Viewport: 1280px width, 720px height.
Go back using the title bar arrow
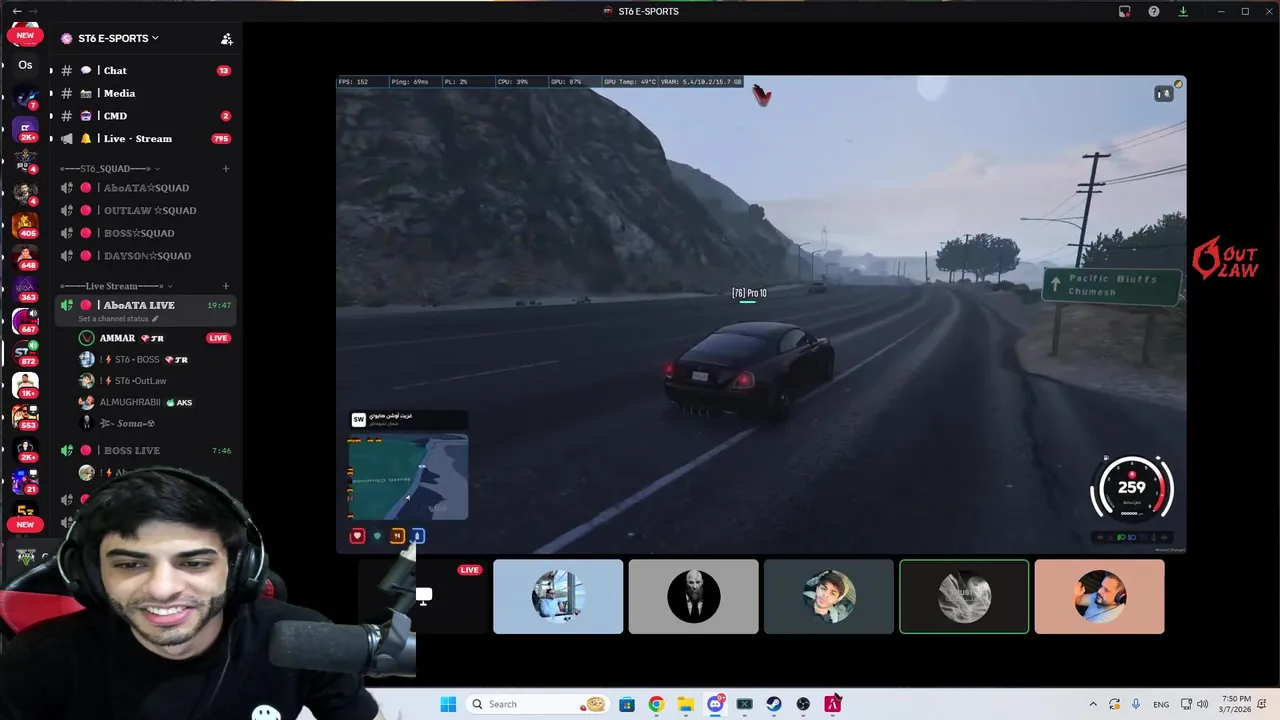pos(17,11)
